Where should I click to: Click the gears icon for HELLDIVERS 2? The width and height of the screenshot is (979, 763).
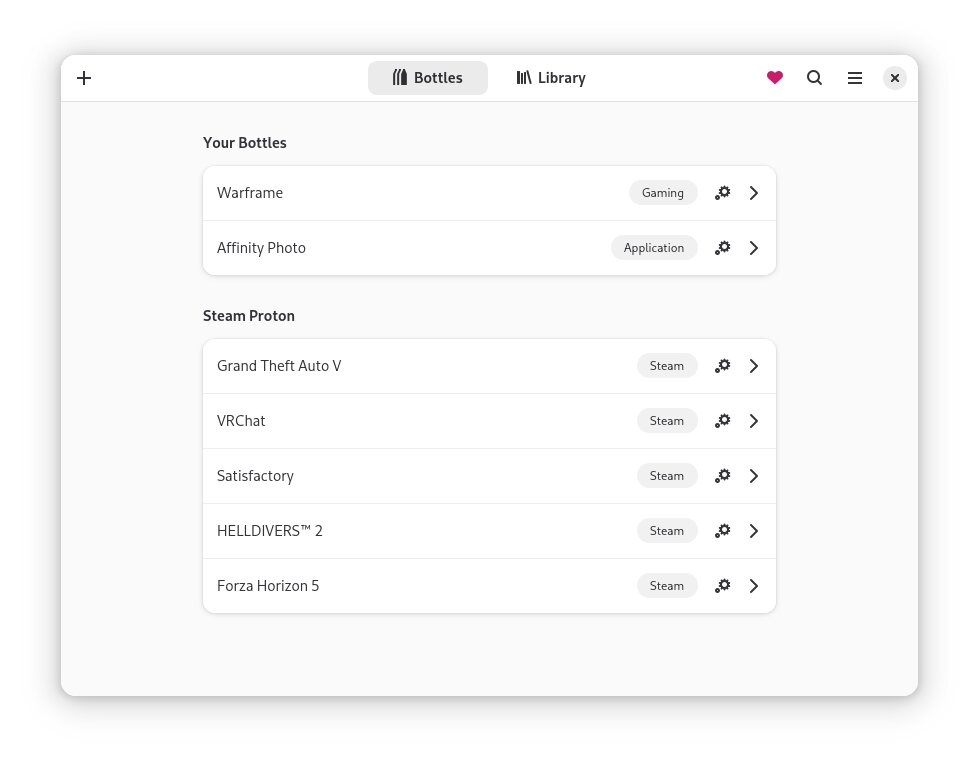(722, 531)
